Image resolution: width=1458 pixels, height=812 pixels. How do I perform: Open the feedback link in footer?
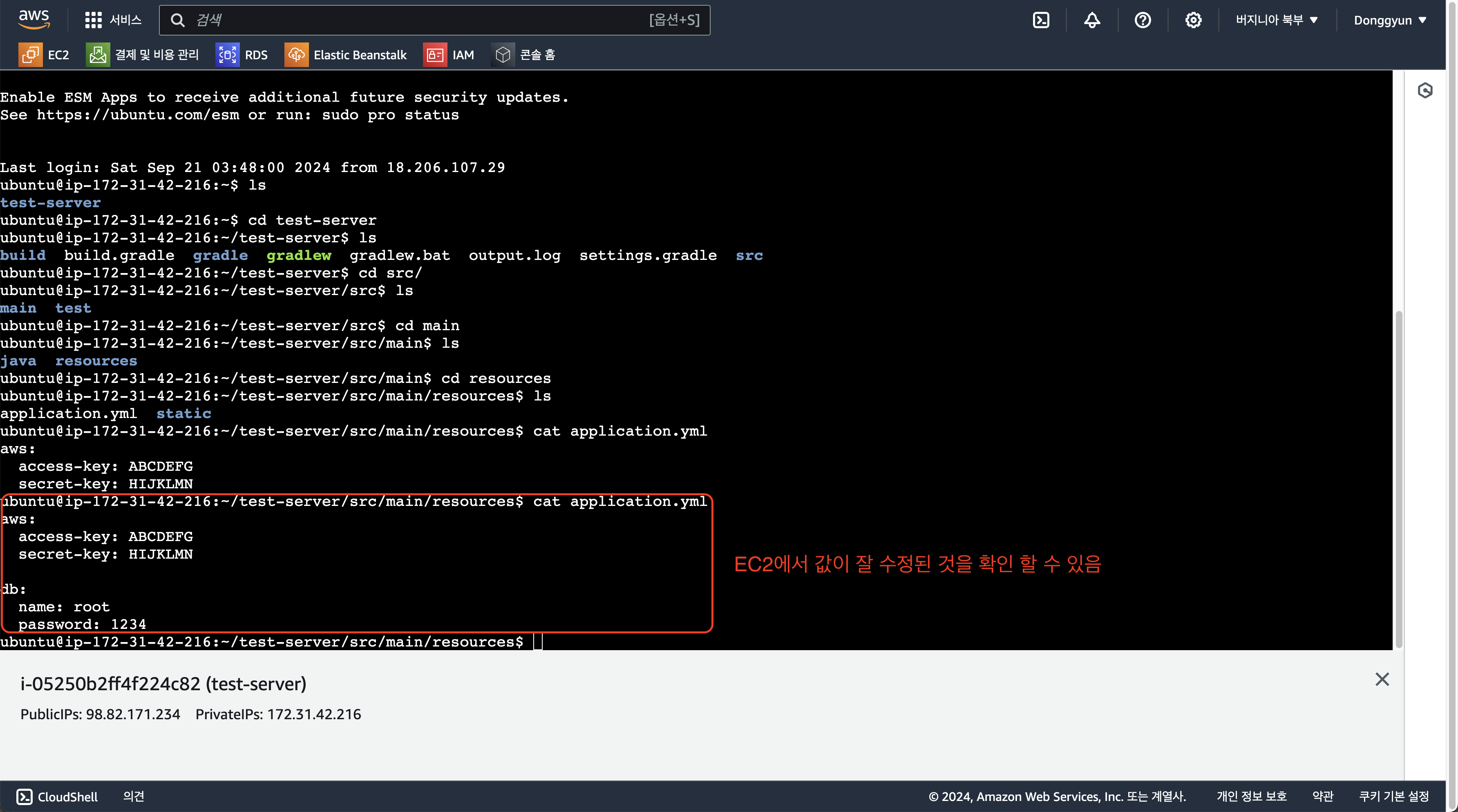134,796
